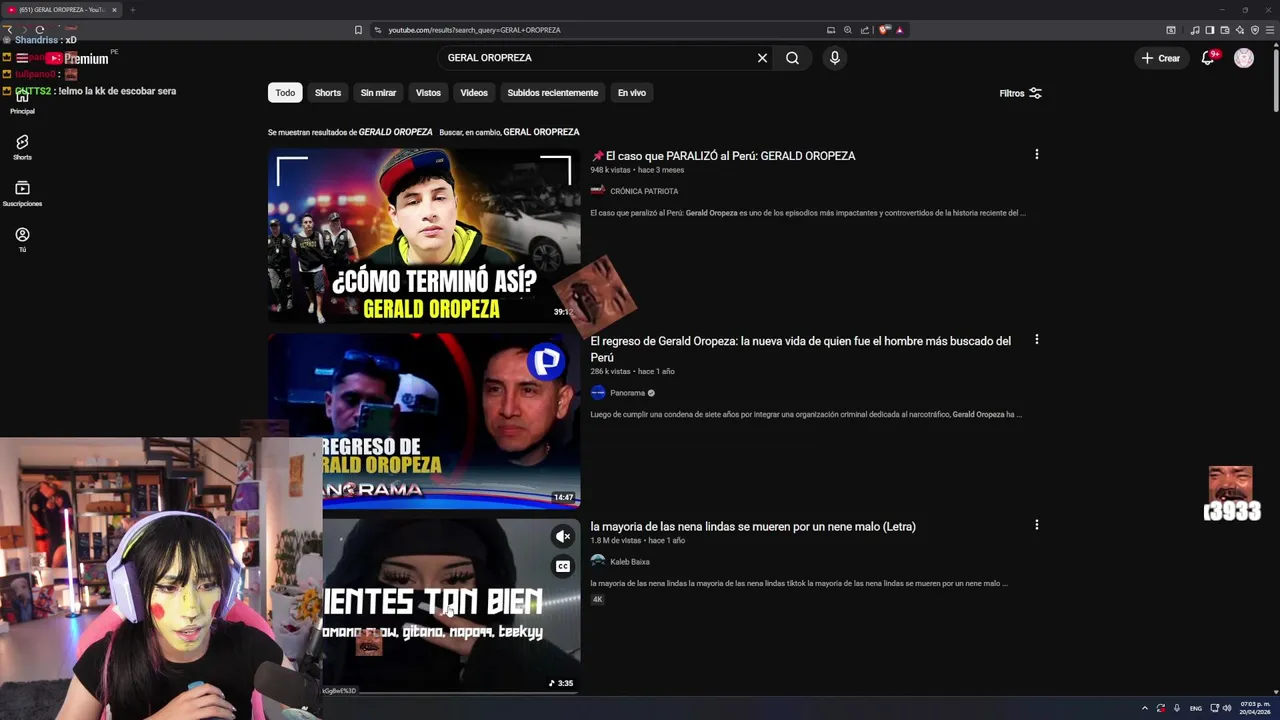The height and width of the screenshot is (720, 1280).
Task: Click the Crear button
Action: (x=1161, y=58)
